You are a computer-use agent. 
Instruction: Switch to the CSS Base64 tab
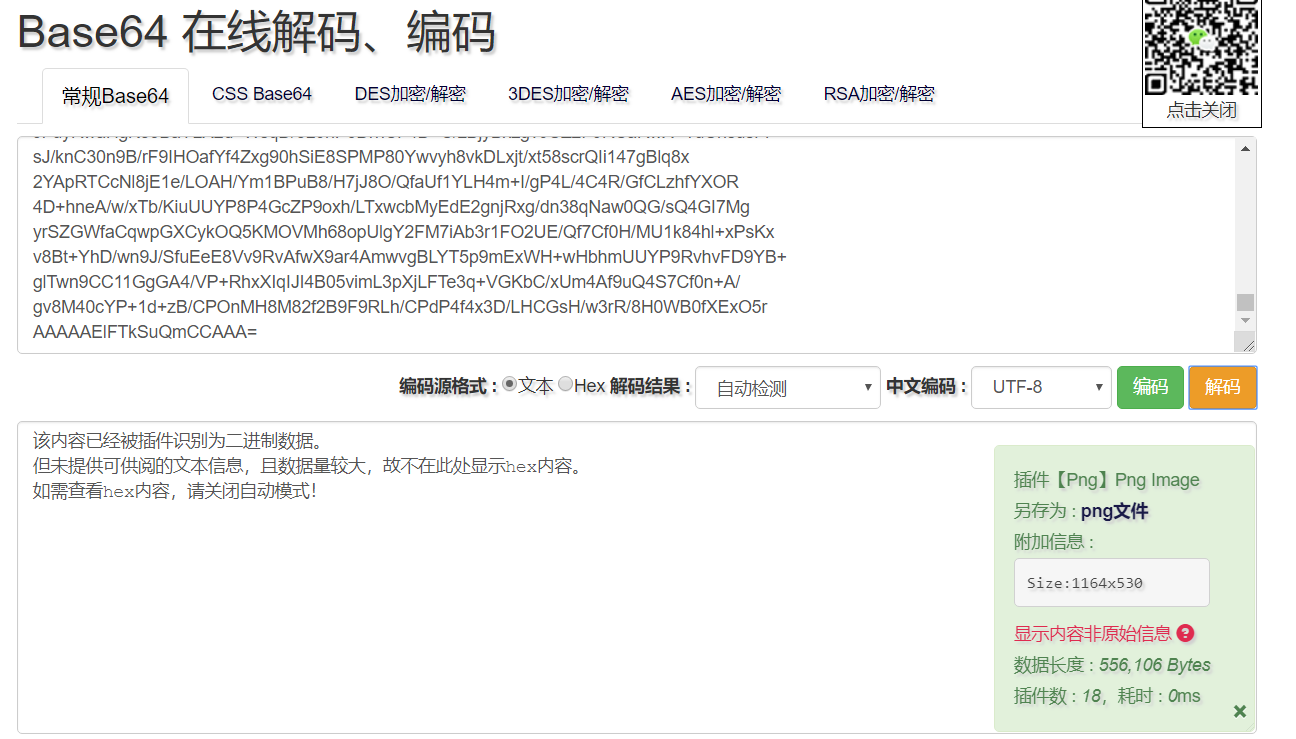click(261, 94)
